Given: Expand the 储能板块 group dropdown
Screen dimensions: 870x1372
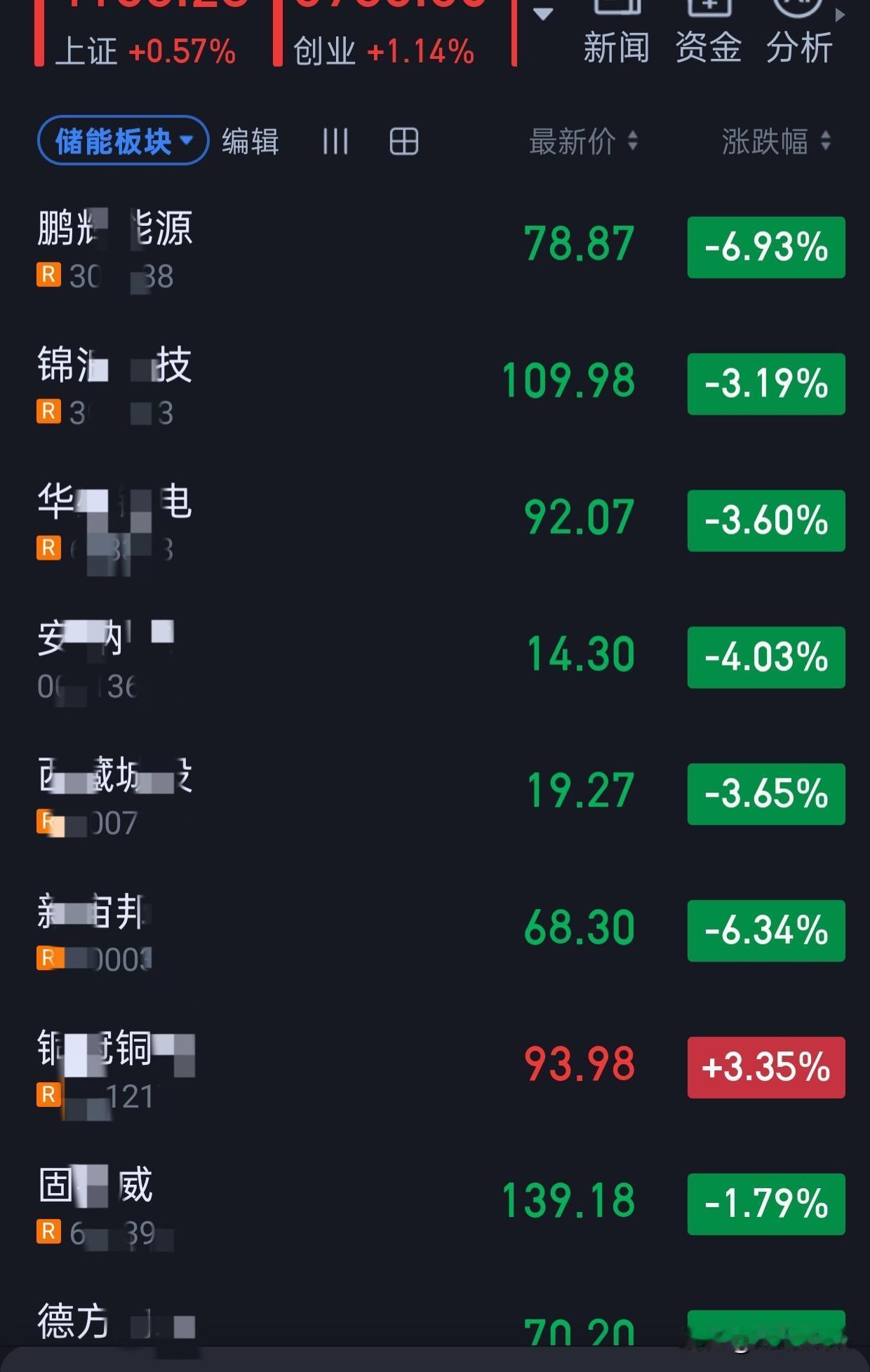Looking at the screenshot, I should click(x=123, y=141).
